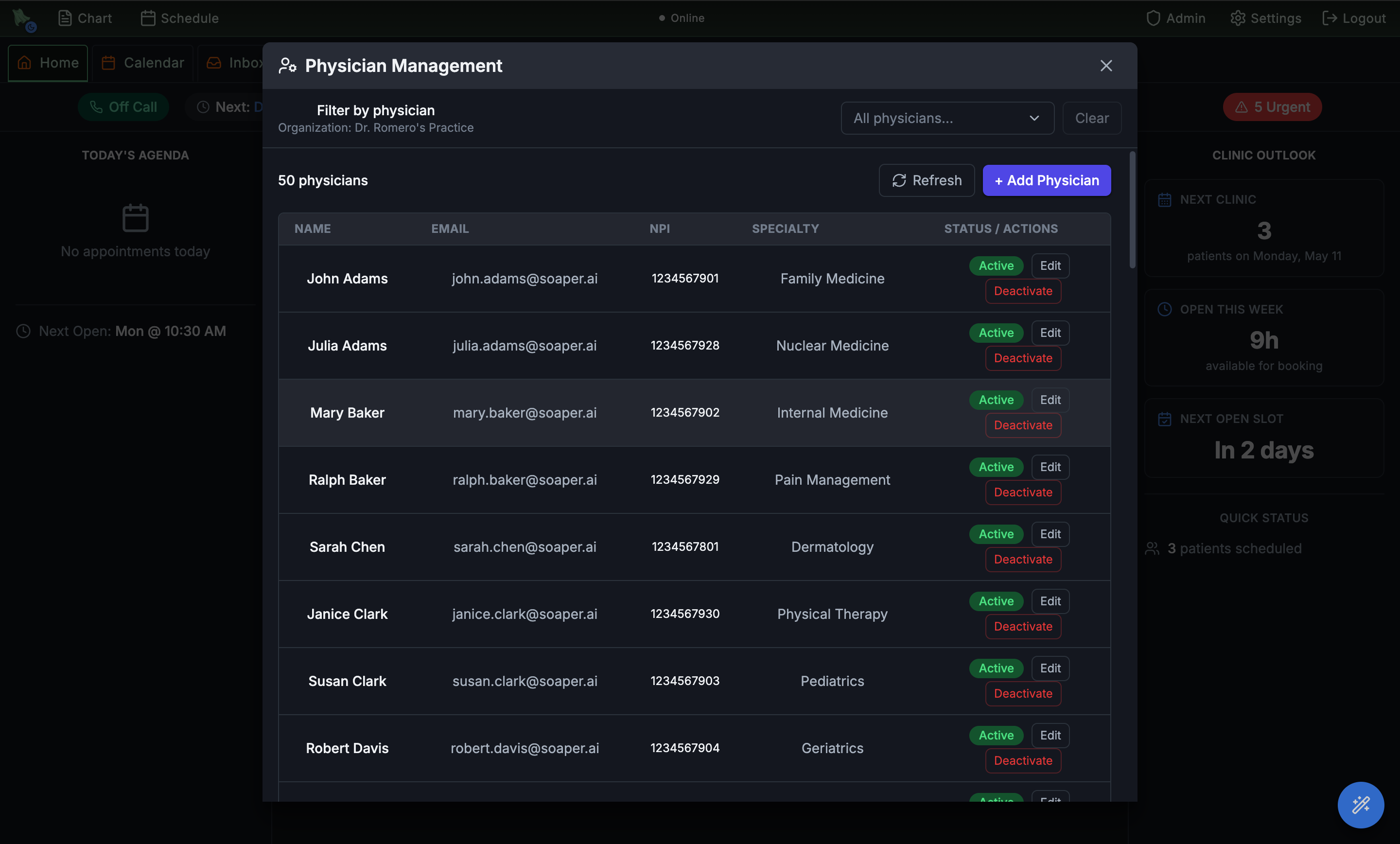Click Active badge for Robert Davis

click(x=996, y=735)
